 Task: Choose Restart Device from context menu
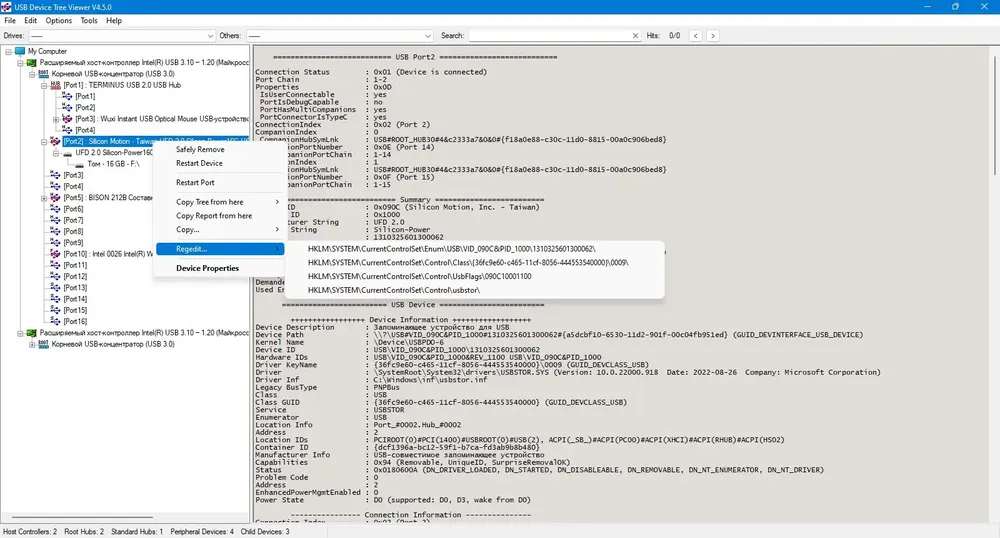tap(219, 163)
